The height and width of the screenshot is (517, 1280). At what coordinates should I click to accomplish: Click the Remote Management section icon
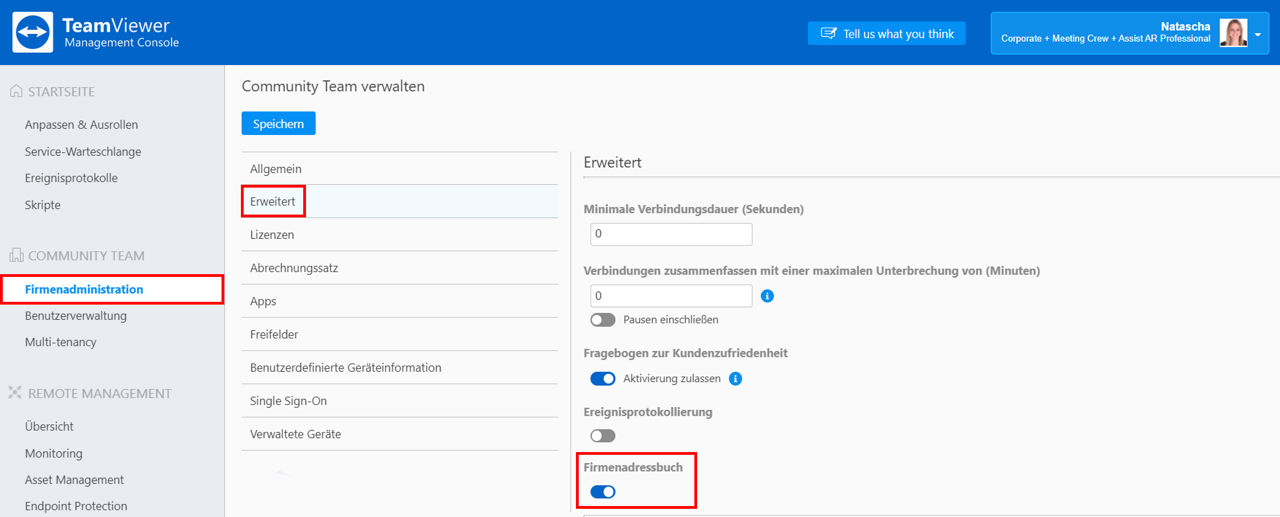point(16,394)
